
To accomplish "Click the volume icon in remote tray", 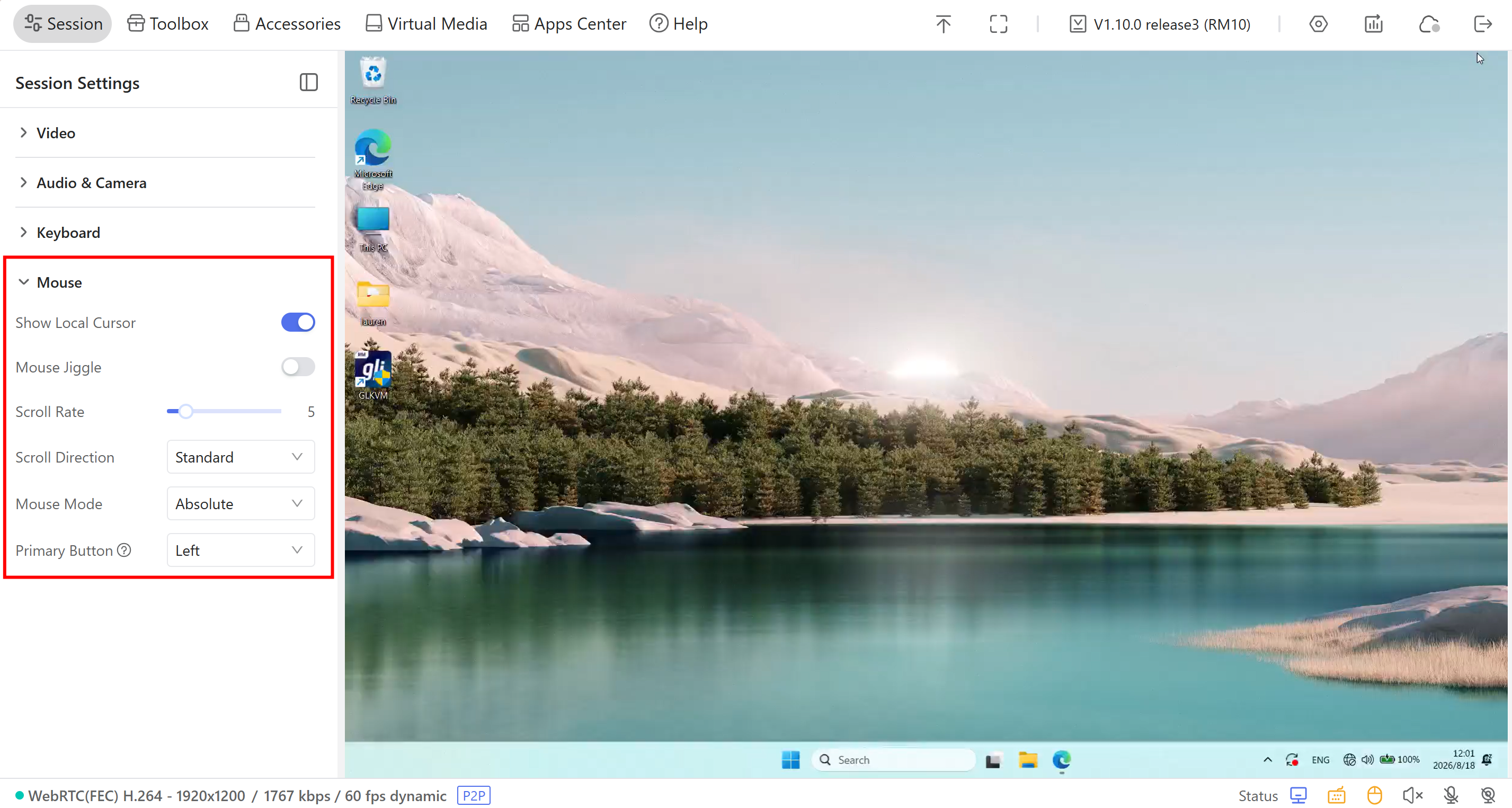I will click(x=1367, y=760).
